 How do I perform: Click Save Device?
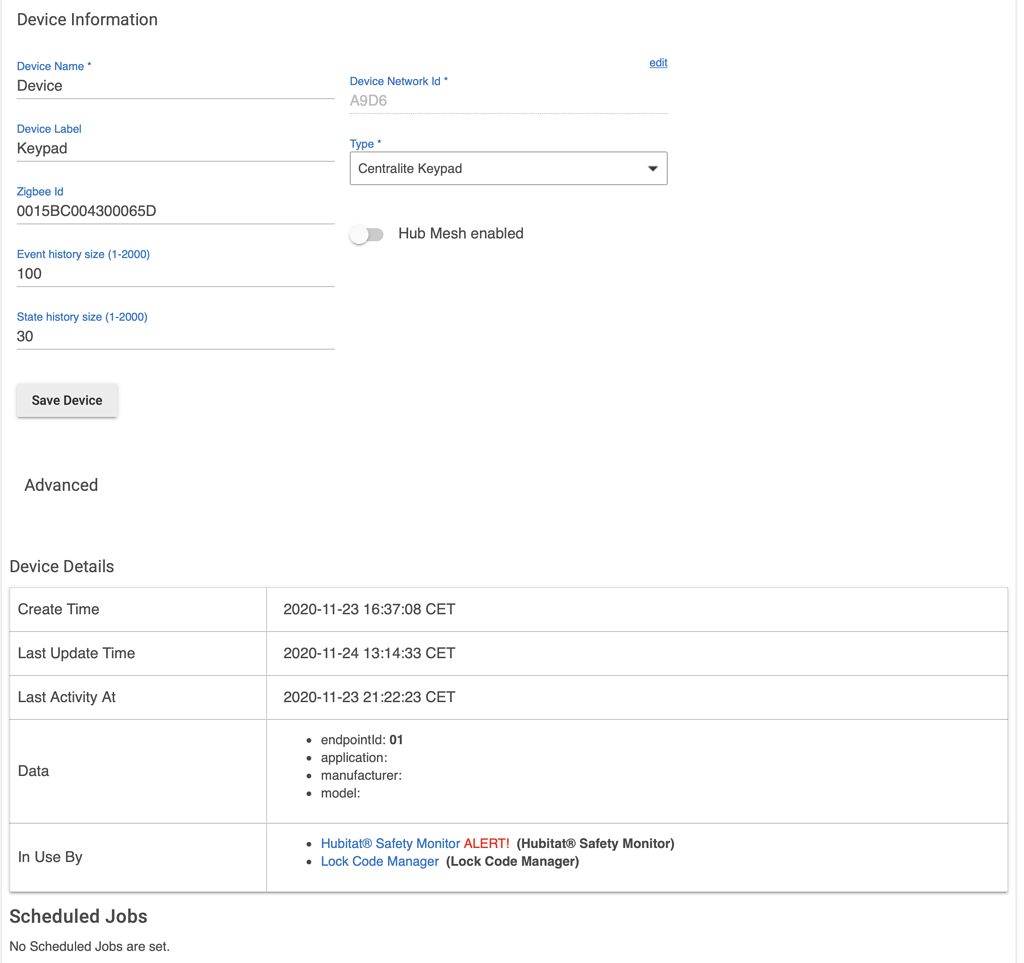[x=67, y=400]
